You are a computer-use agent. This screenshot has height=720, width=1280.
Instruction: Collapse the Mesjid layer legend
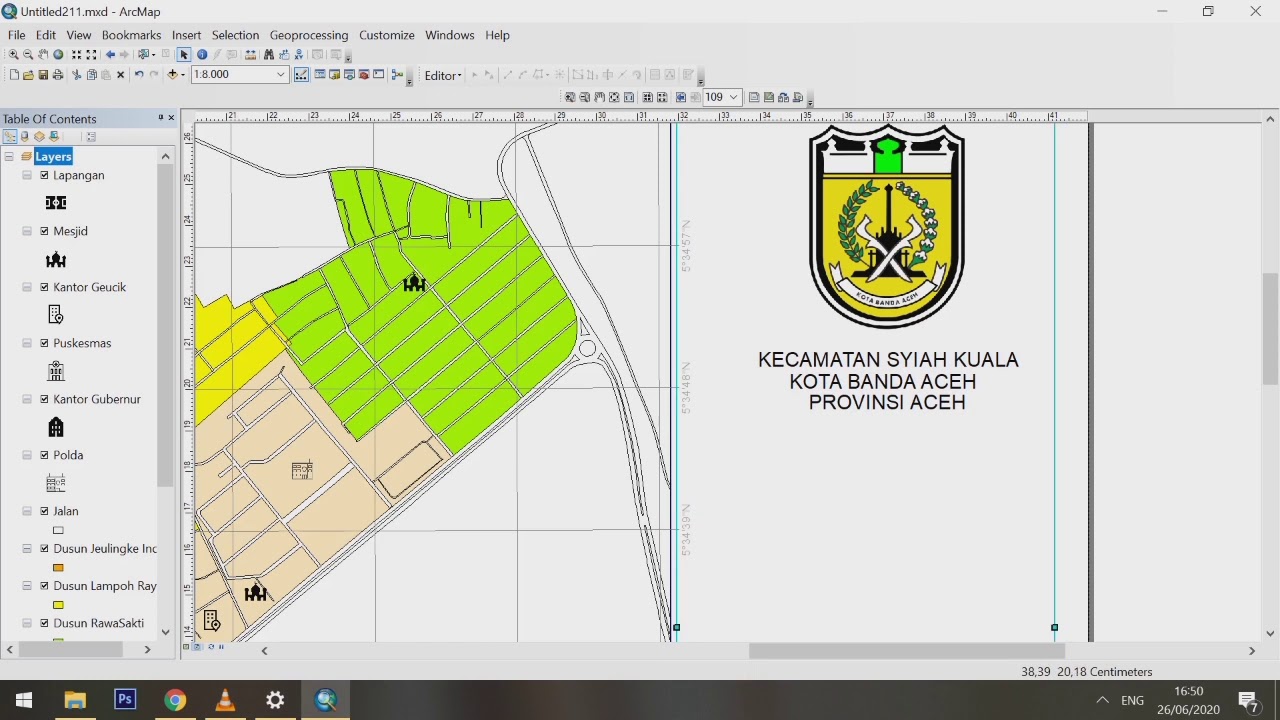click(28, 231)
